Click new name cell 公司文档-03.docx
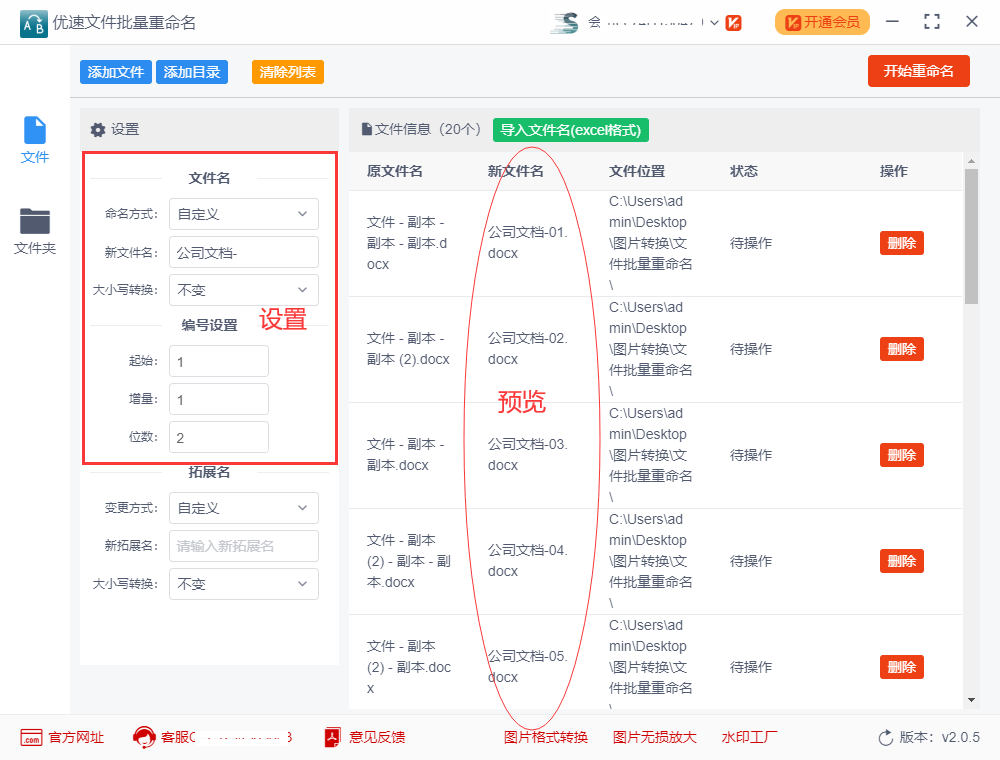The width and height of the screenshot is (1000, 760). 528,455
